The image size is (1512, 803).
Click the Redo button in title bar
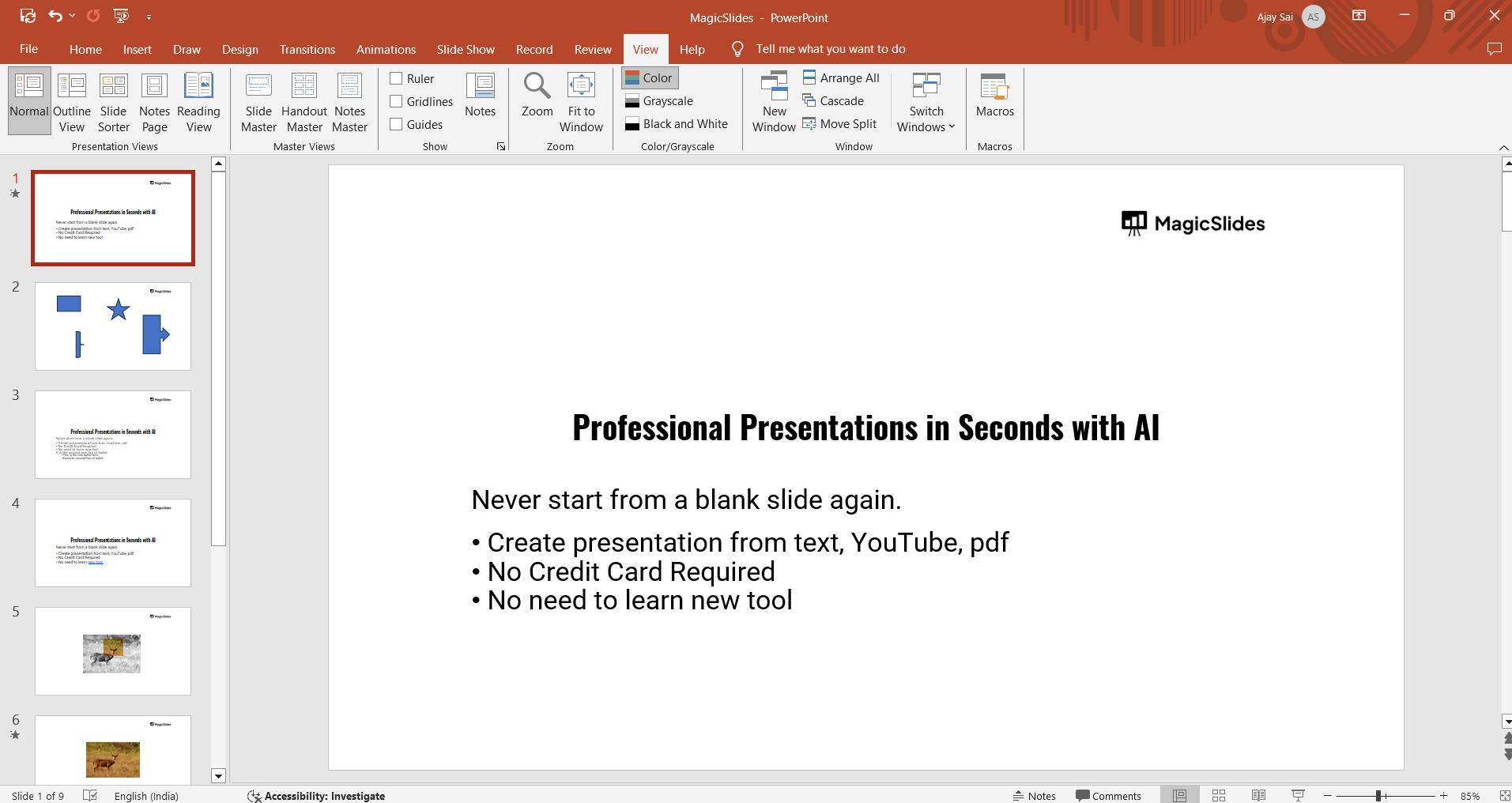(93, 16)
